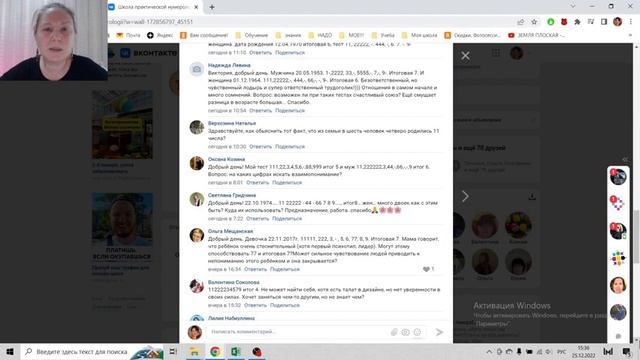Share Светлана Гридчина's comment via Поделиться
The width and height of the screenshot is (640, 360).
click(x=287, y=219)
